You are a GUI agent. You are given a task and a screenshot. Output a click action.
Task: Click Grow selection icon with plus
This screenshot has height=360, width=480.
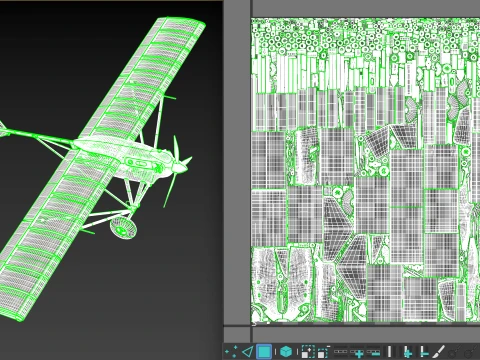308,352
